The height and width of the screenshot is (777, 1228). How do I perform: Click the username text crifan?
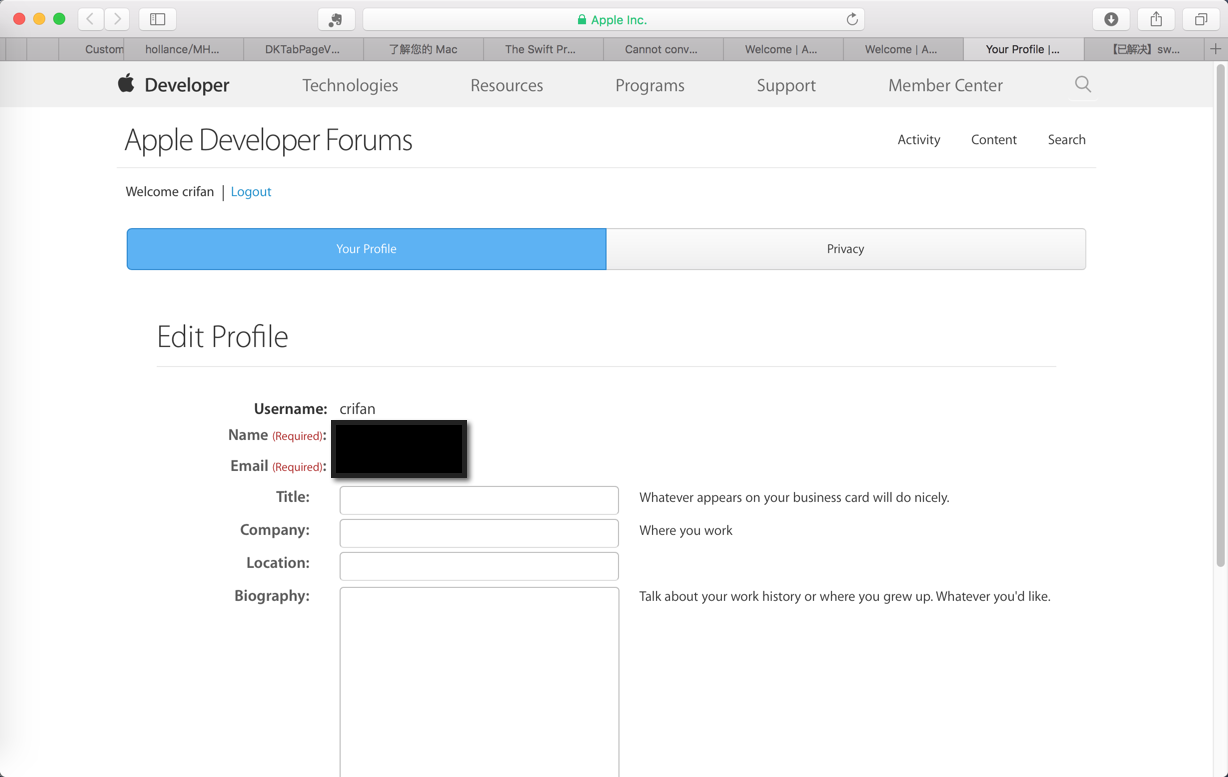(x=357, y=409)
